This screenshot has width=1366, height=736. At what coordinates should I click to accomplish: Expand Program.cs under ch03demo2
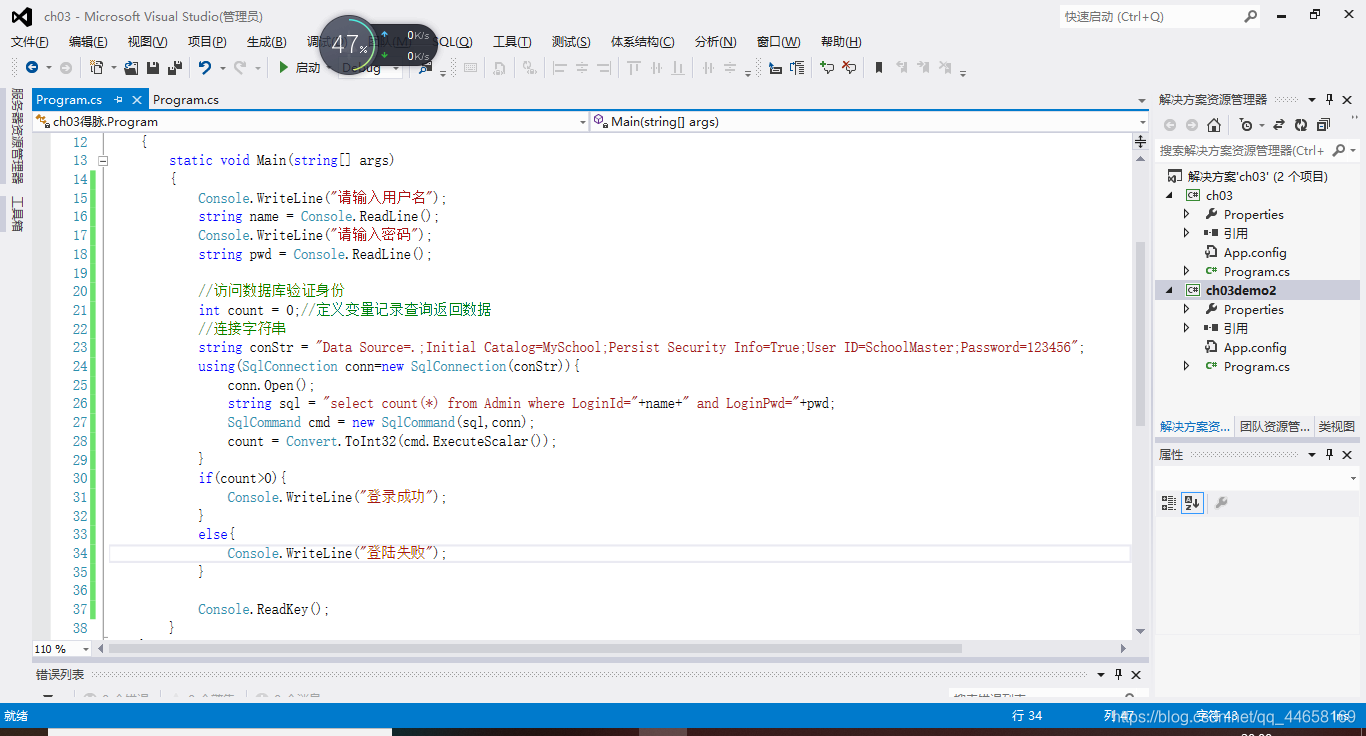[1187, 366]
